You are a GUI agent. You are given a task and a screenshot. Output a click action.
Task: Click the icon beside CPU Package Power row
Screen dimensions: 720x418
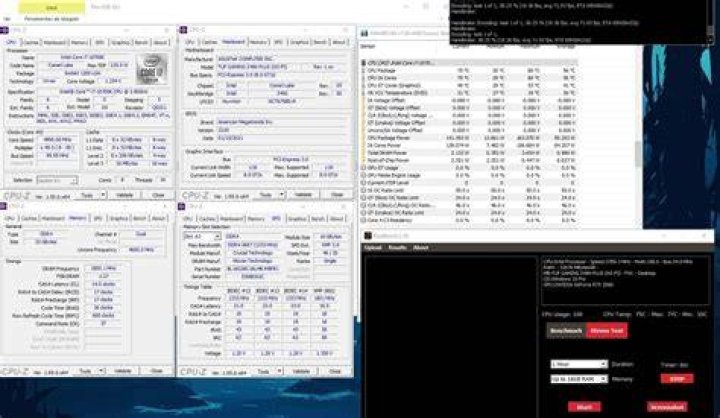click(x=364, y=138)
